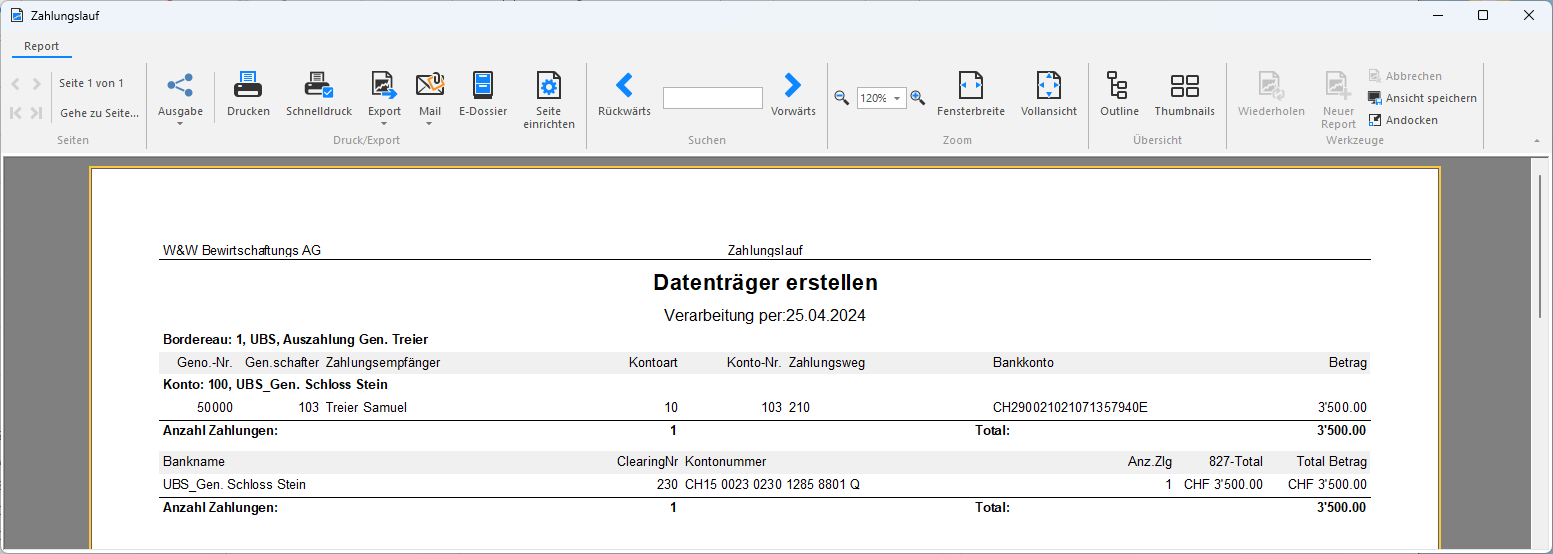Open the Report ribbon tab

42,46
